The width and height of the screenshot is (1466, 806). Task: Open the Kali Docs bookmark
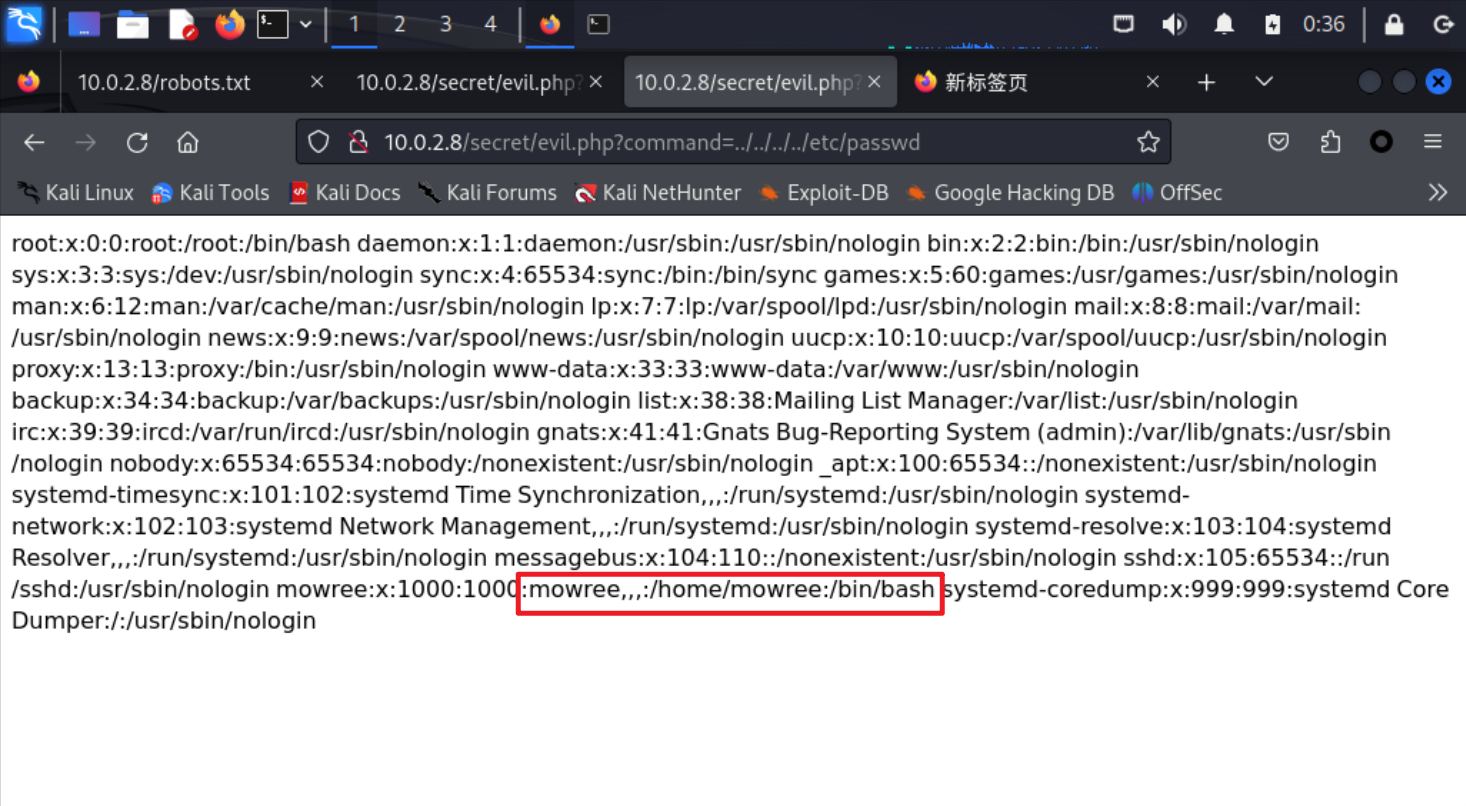point(344,192)
